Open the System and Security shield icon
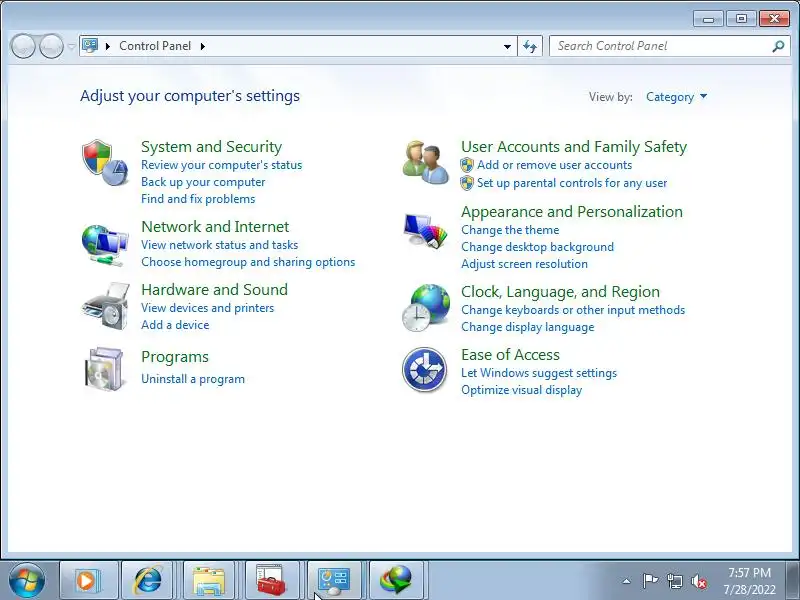This screenshot has height=600, width=800. (x=105, y=162)
